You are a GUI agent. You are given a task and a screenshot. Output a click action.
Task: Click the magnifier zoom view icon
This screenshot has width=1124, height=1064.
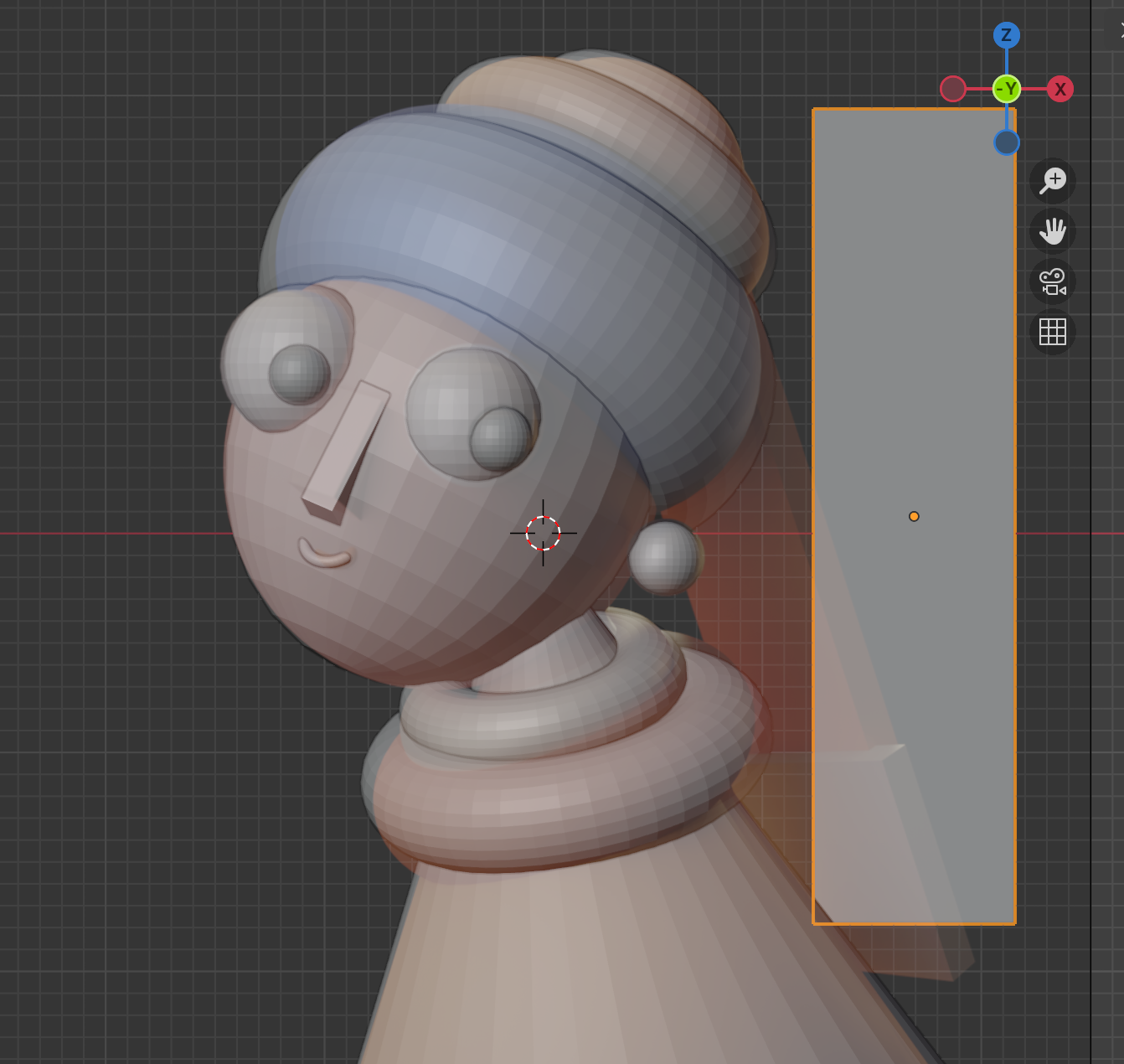tap(1053, 180)
